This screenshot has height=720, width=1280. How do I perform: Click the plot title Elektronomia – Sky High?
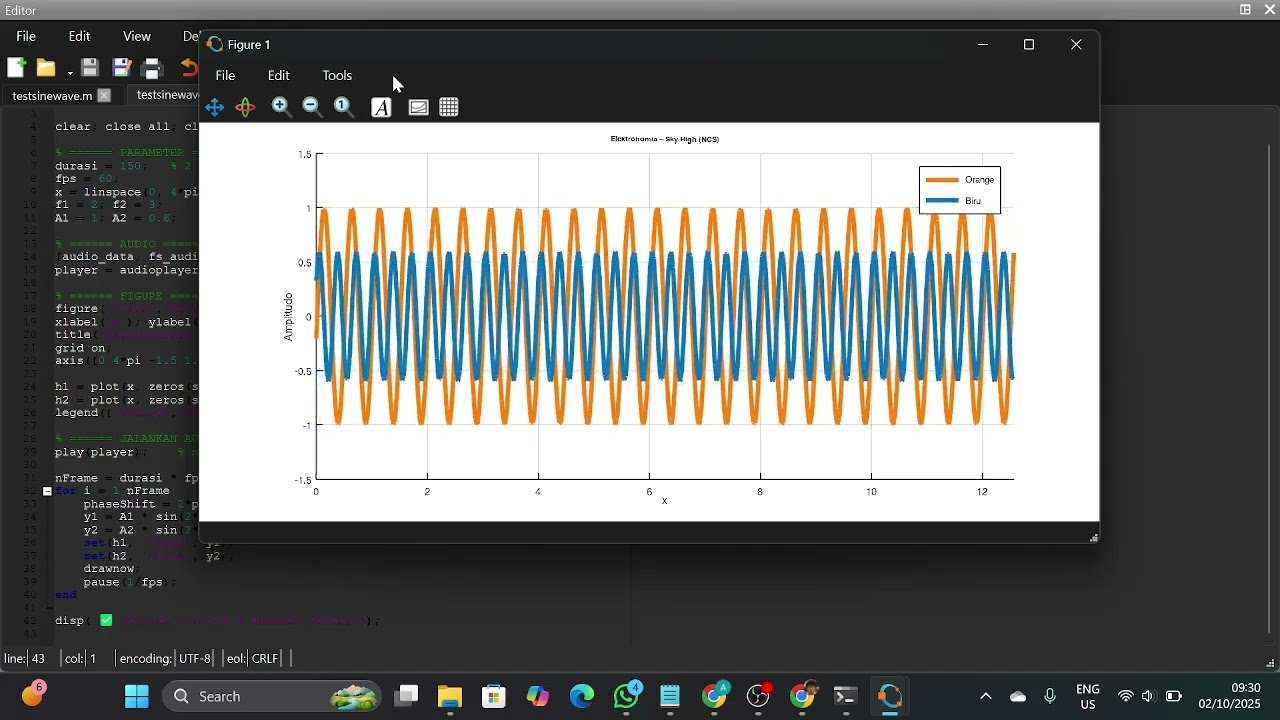tap(665, 140)
